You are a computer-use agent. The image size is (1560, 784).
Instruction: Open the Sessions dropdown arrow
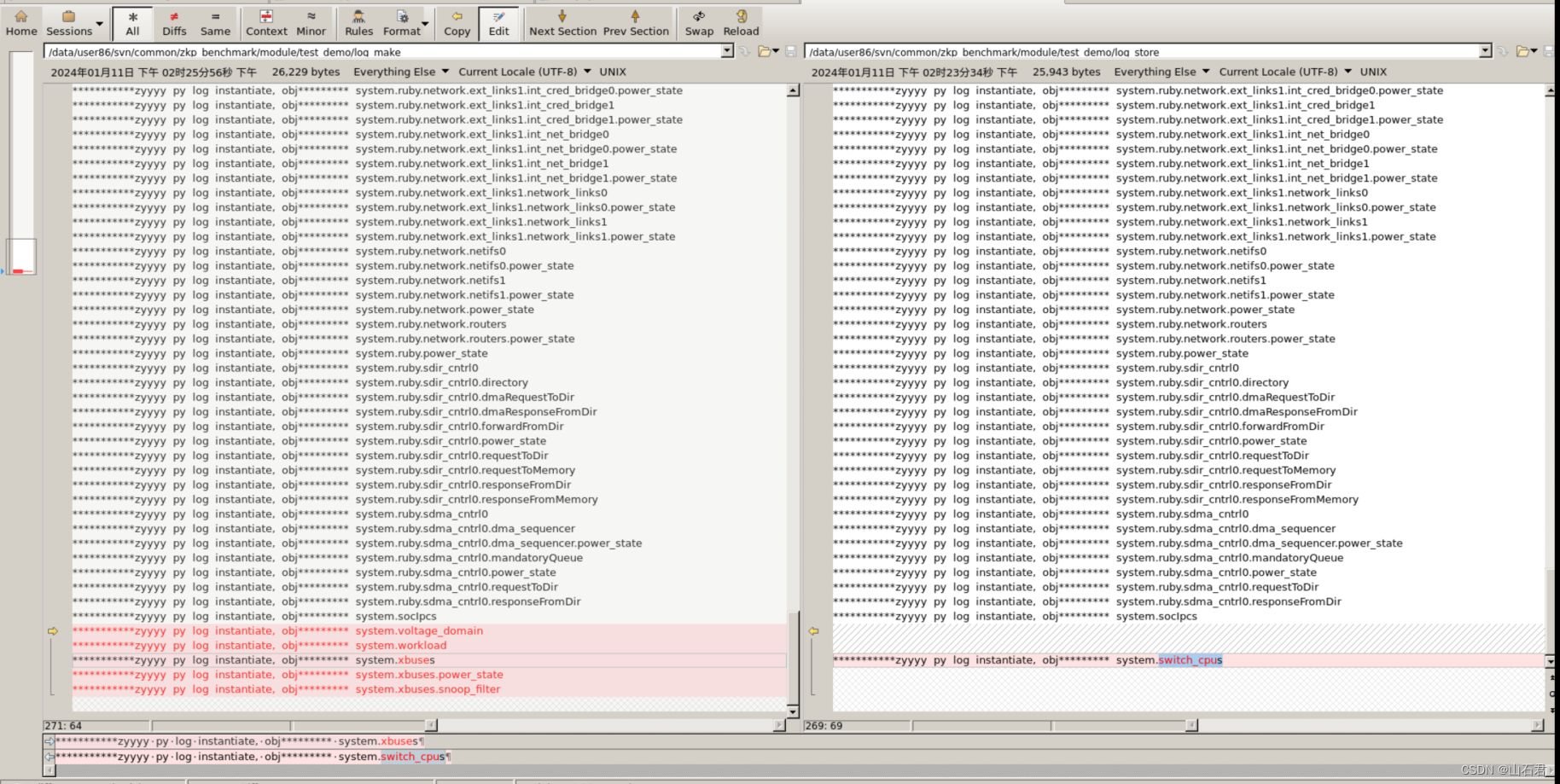pos(98,23)
